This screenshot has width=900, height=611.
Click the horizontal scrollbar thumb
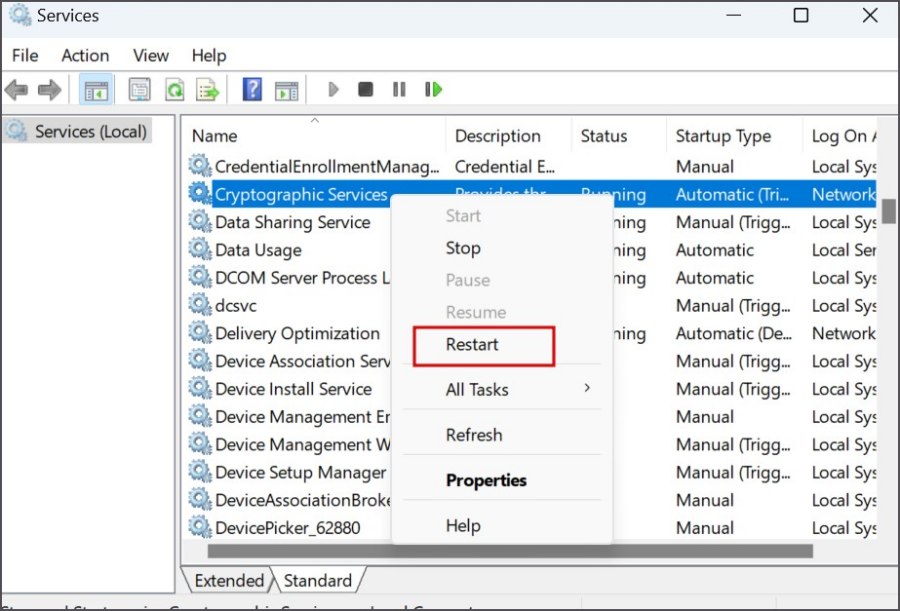[x=510, y=551]
